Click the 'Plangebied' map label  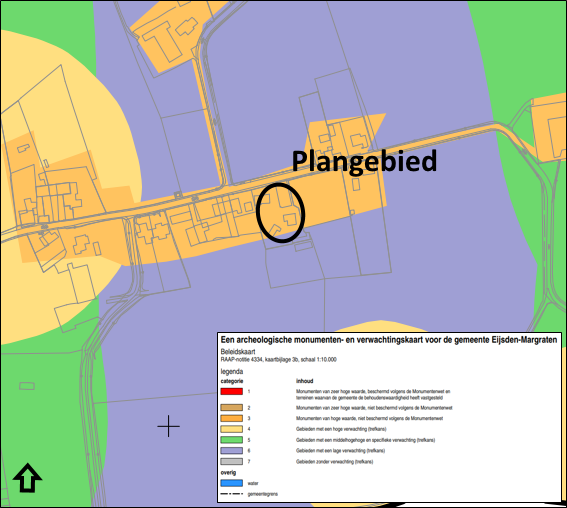(364, 162)
